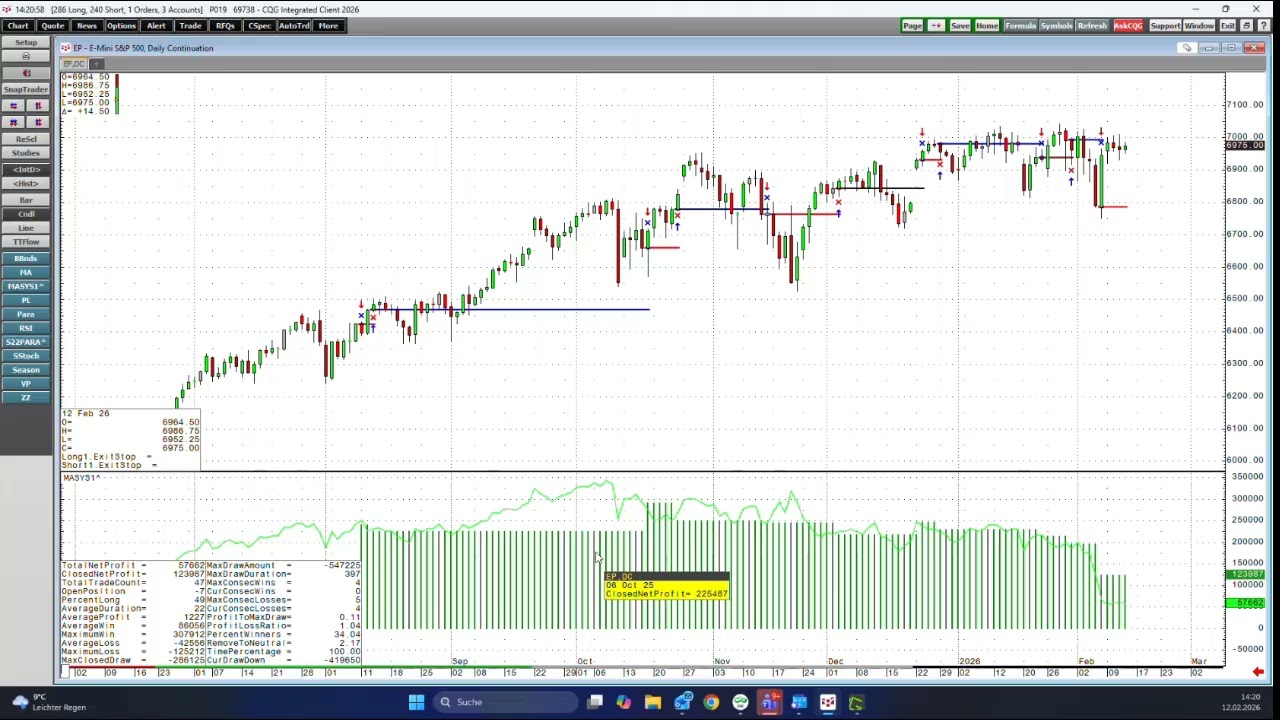Click the Refresh button
Image resolution: width=1280 pixels, height=720 pixels.
tap(1092, 25)
